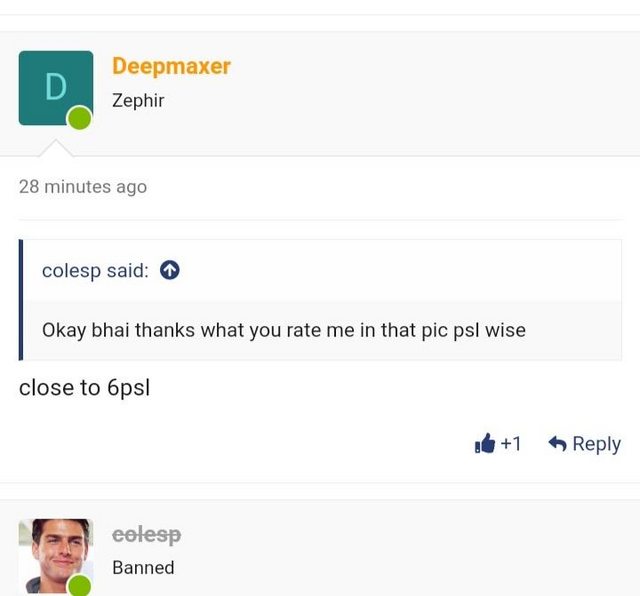Click the quote block header bar

click(x=322, y=271)
